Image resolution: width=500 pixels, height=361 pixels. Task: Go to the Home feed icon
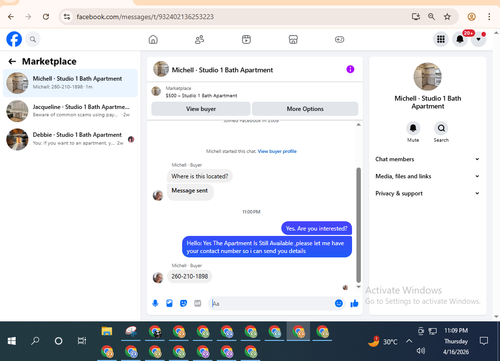point(153,40)
